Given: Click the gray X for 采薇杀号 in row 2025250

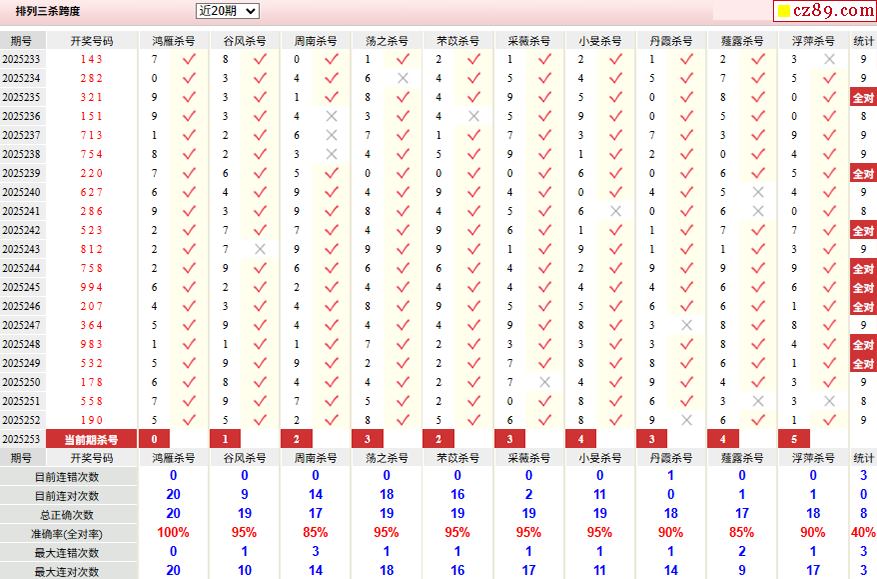Looking at the screenshot, I should click(x=545, y=382).
